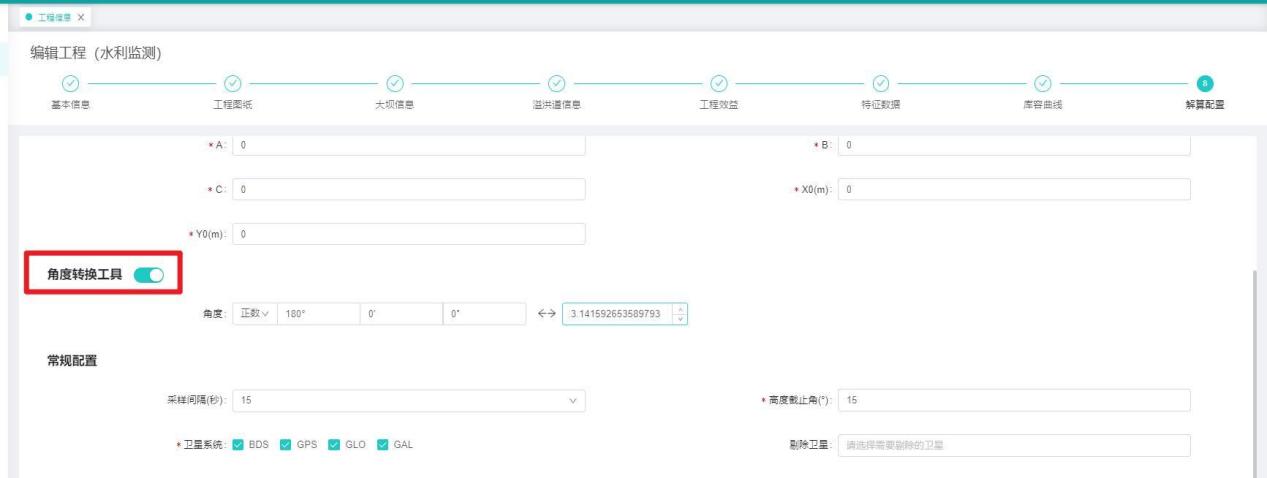Expand the 采样间隔 dropdown

point(408,400)
